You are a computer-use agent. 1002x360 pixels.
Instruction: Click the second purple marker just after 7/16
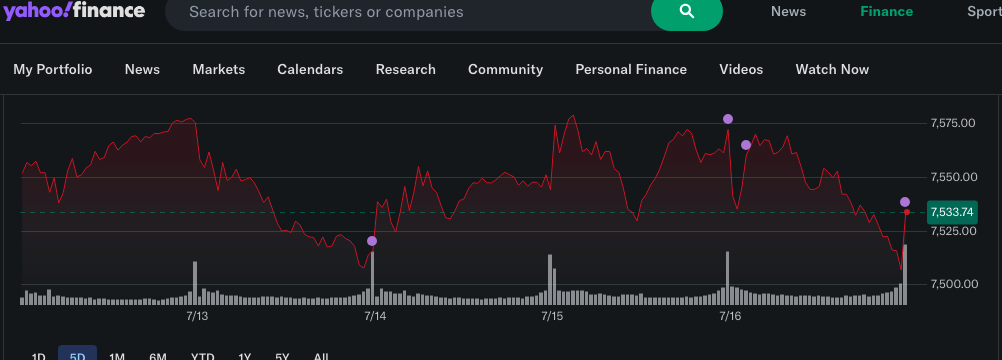tap(746, 145)
